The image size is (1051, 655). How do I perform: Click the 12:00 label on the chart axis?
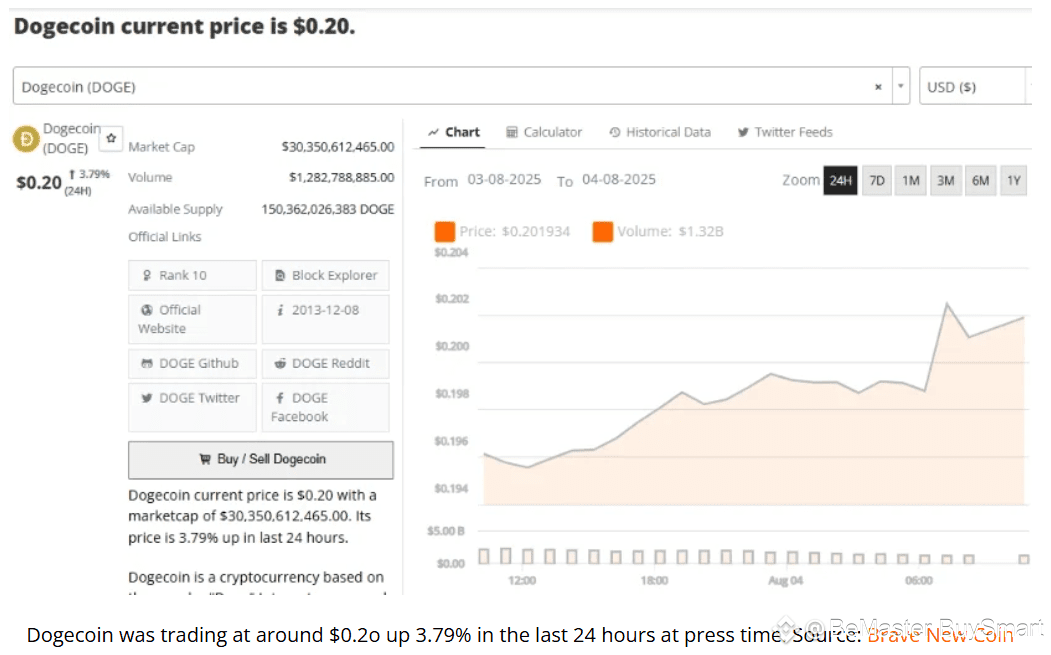(x=521, y=581)
